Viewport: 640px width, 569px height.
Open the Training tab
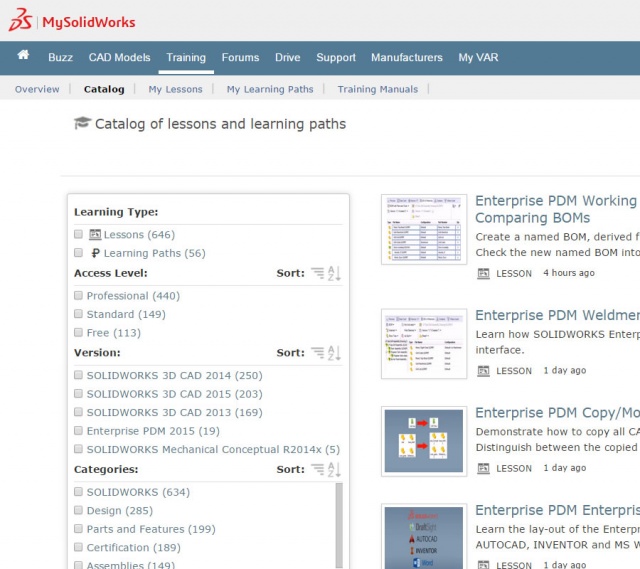[186, 57]
